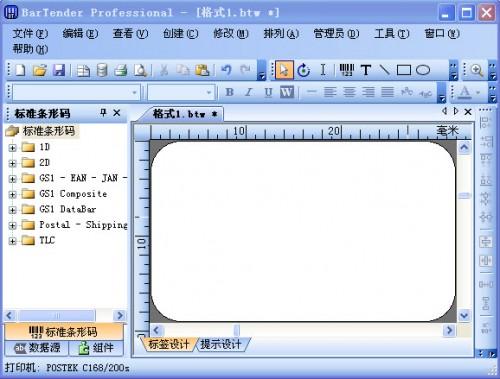Viewport: 500px width, 379px height.
Task: Open the 工具(T) menu
Action: pos(391,33)
